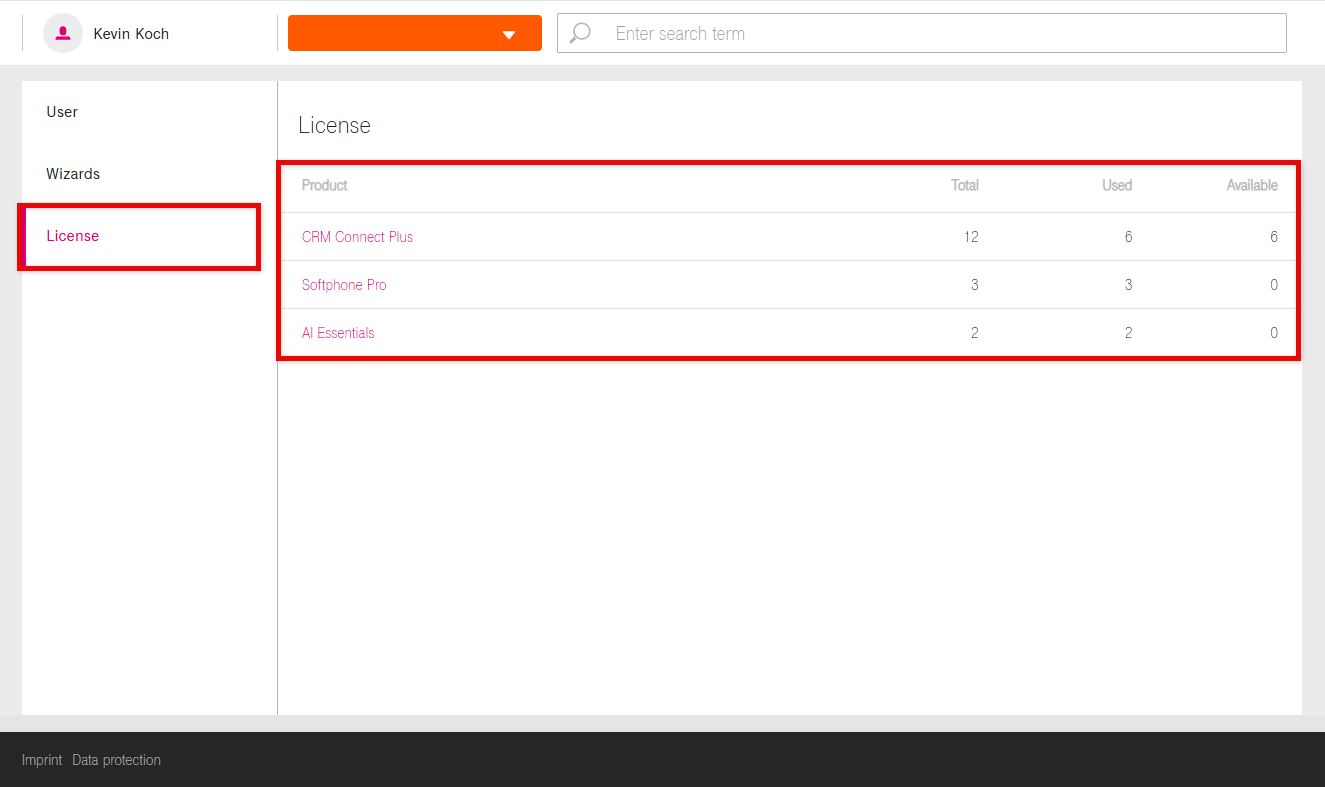Viewport: 1325px width, 787px height.
Task: Sort by the Product column header
Action: coord(325,185)
